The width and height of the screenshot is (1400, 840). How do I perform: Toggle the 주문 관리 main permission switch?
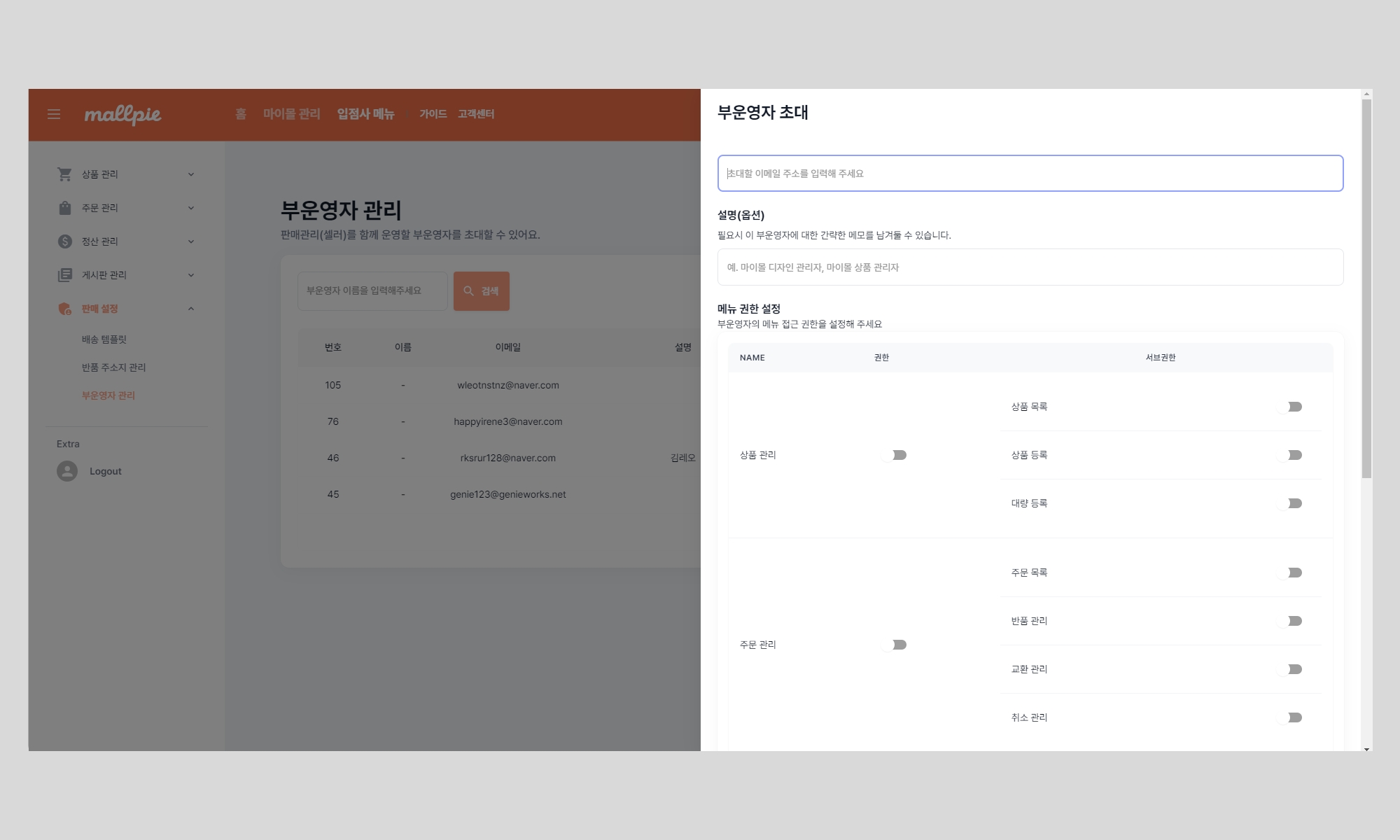click(x=894, y=645)
